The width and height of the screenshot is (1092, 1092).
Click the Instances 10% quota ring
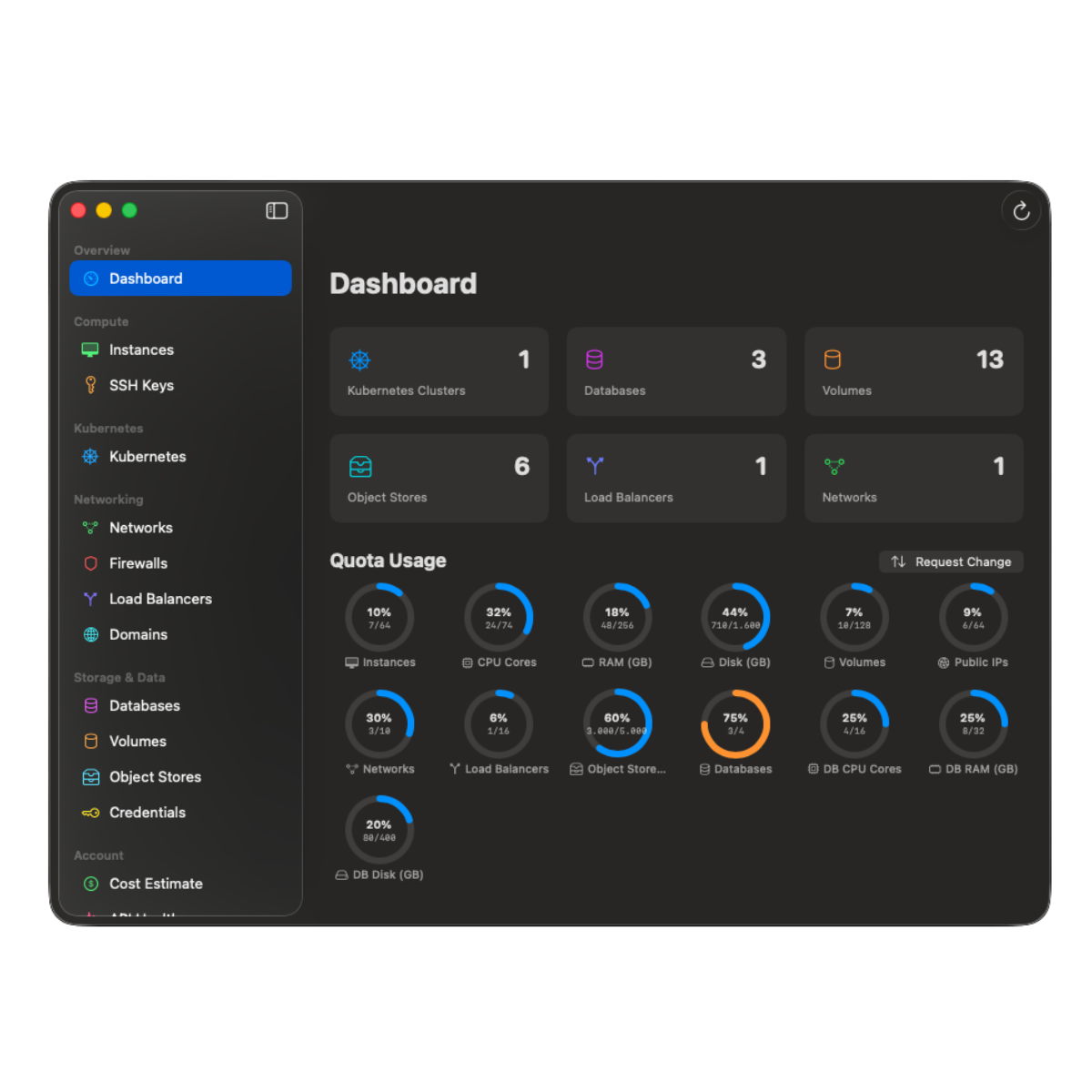pos(379,617)
